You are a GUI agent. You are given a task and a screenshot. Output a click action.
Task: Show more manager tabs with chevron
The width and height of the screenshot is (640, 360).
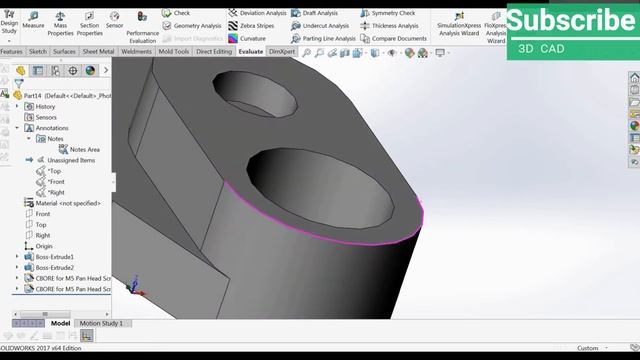point(106,70)
